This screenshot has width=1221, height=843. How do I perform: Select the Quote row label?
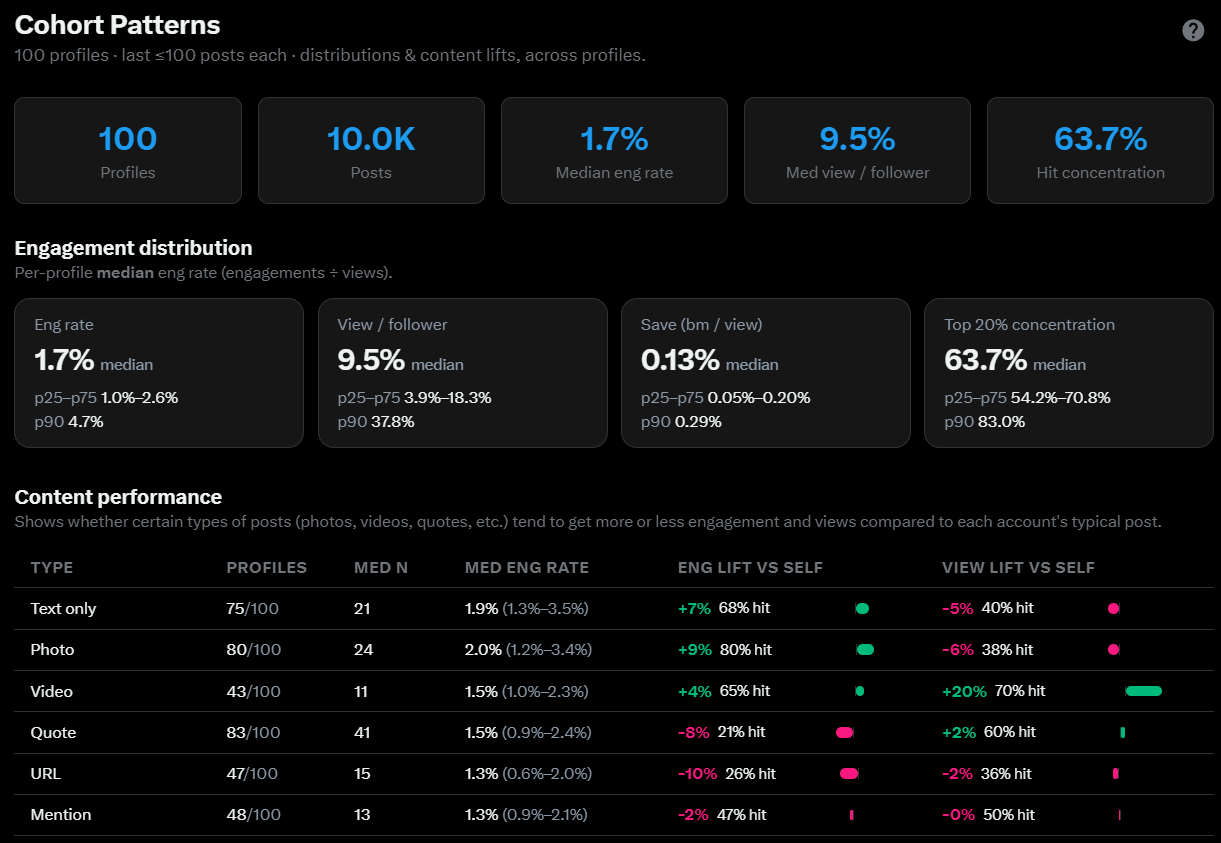click(x=53, y=732)
